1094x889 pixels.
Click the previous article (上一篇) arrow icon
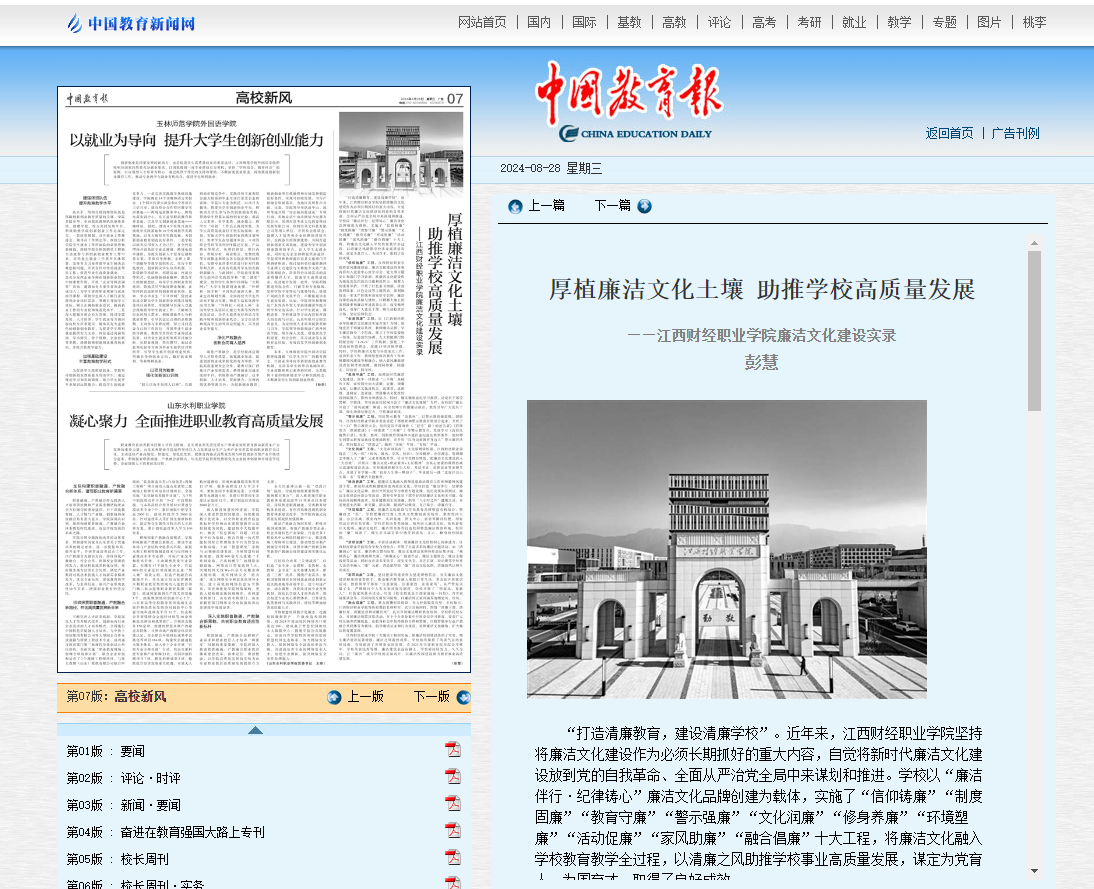515,206
